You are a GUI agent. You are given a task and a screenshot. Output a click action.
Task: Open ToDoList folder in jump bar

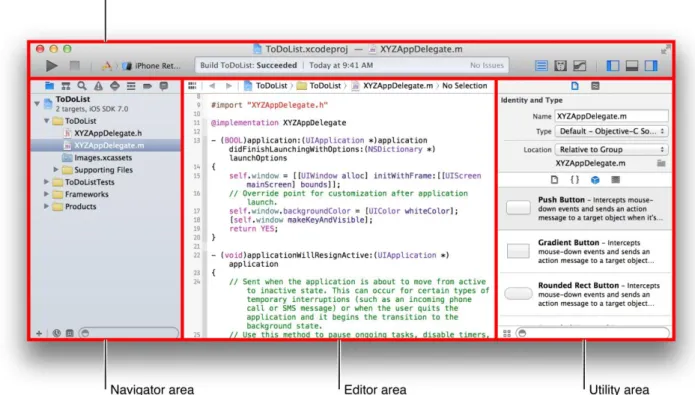(319, 86)
